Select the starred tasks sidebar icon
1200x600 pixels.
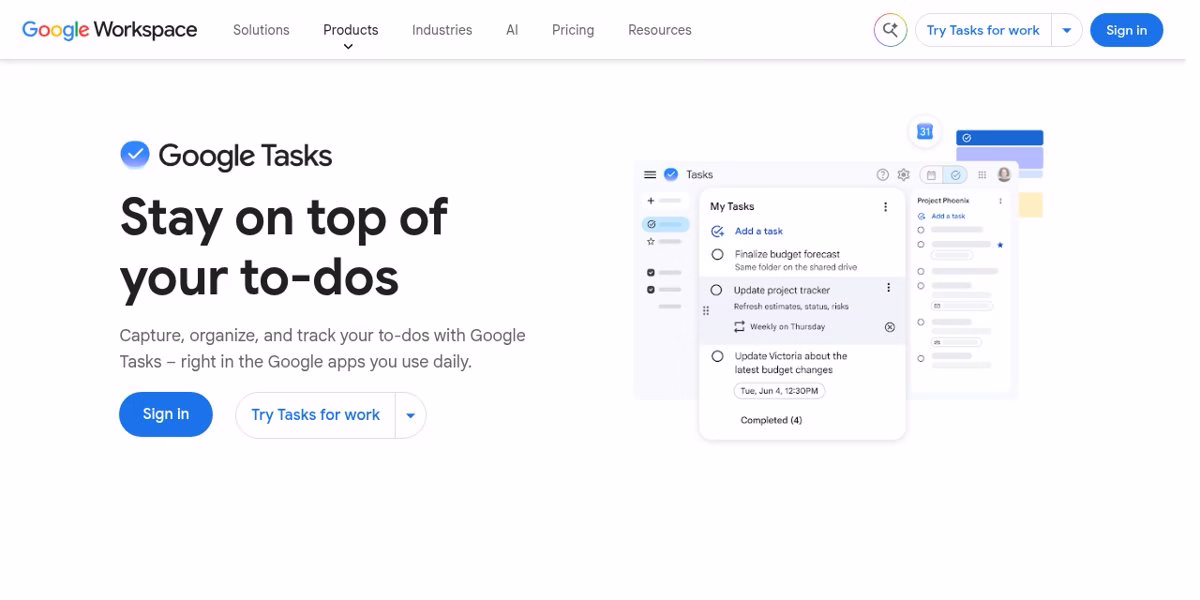(651, 241)
